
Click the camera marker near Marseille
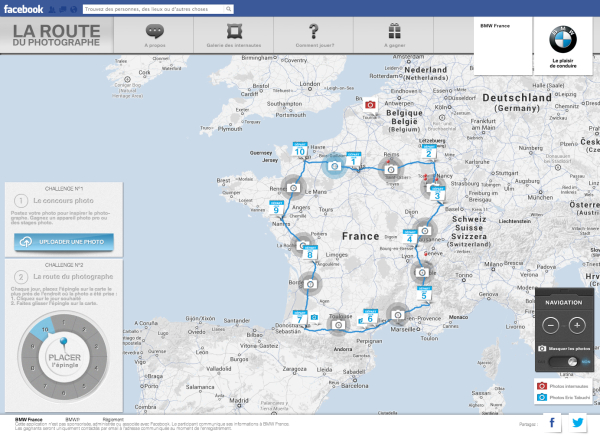398,315
